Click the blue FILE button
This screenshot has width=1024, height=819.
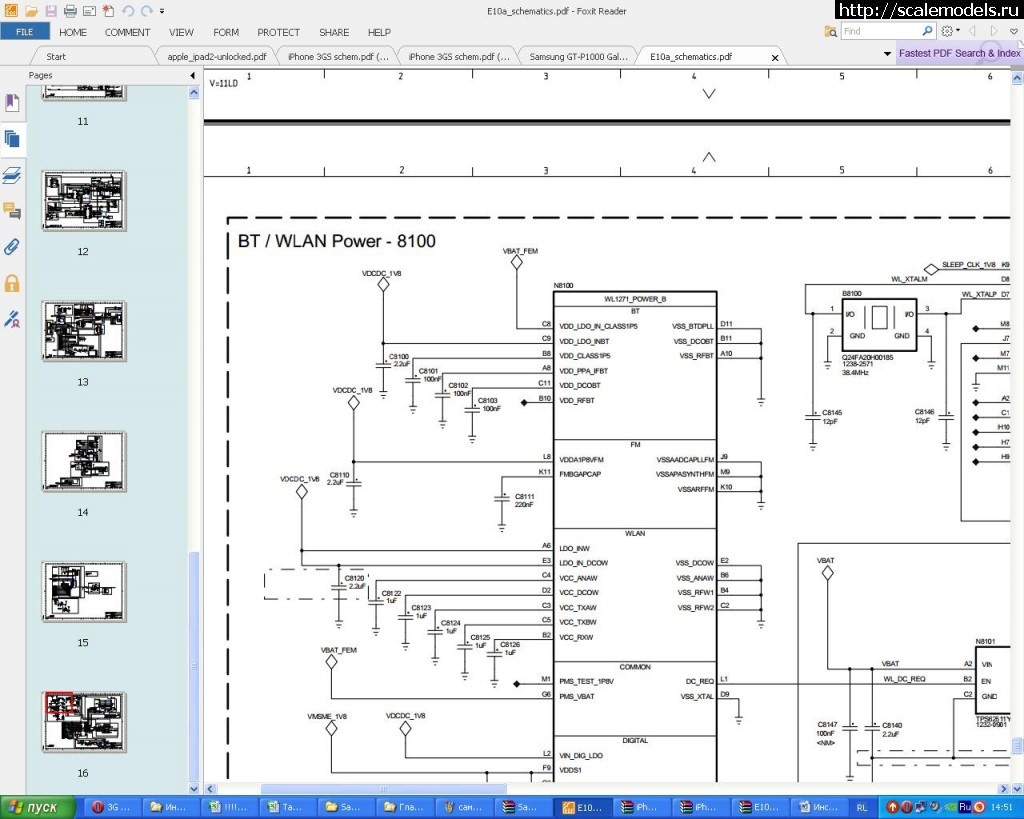[24, 32]
